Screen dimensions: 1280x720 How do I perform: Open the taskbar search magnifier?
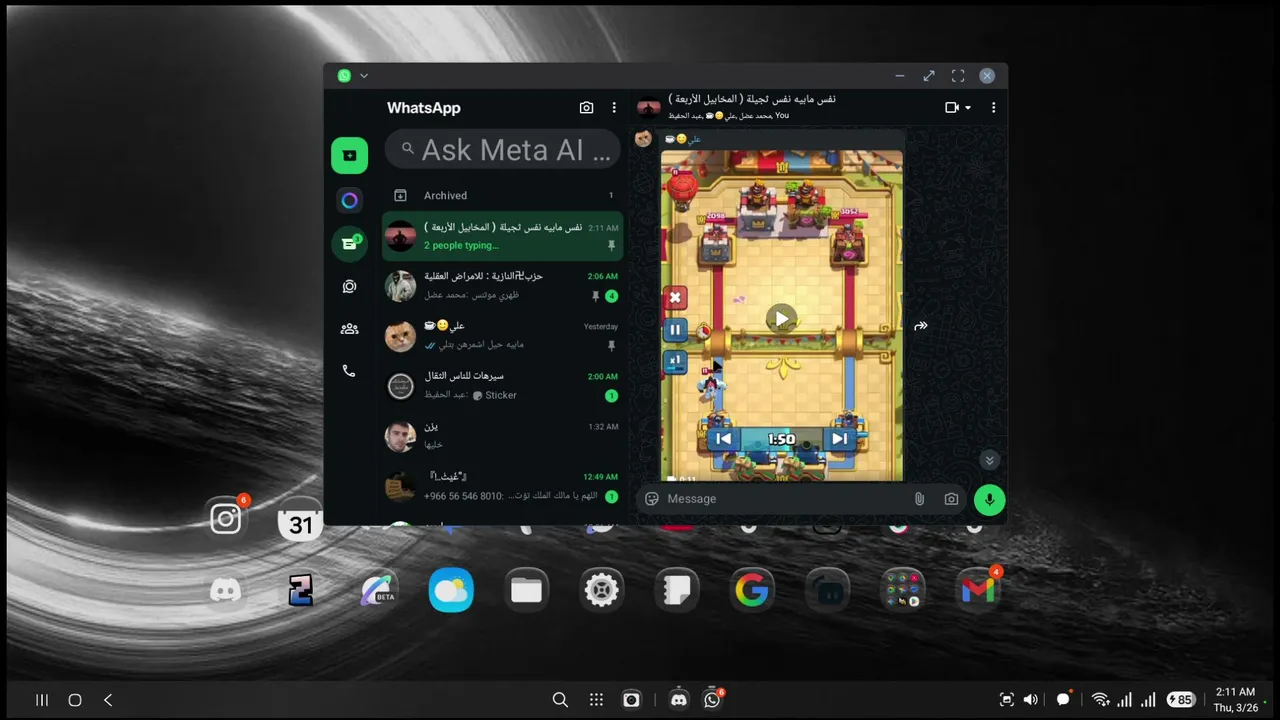[560, 700]
